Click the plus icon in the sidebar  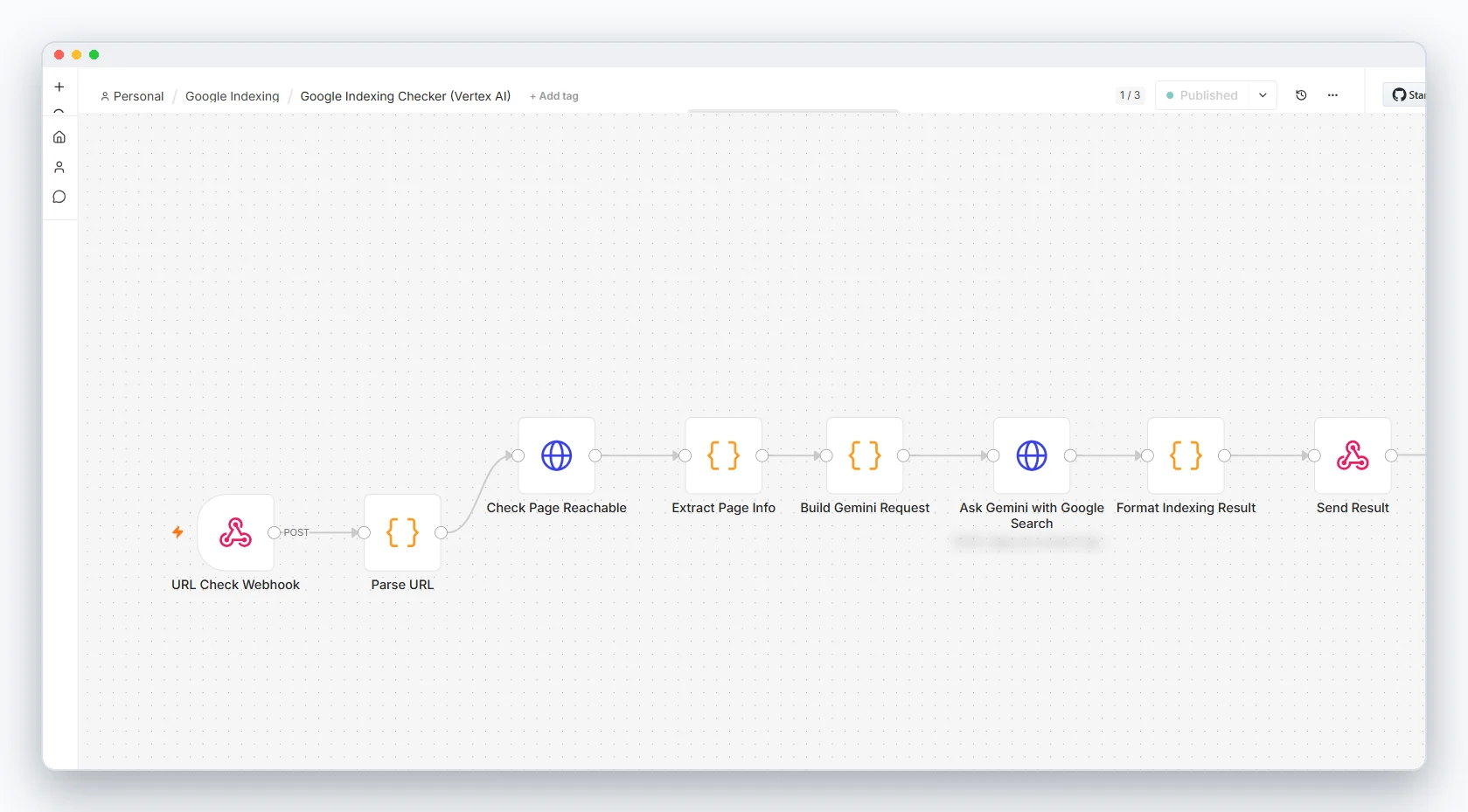pyautogui.click(x=59, y=87)
